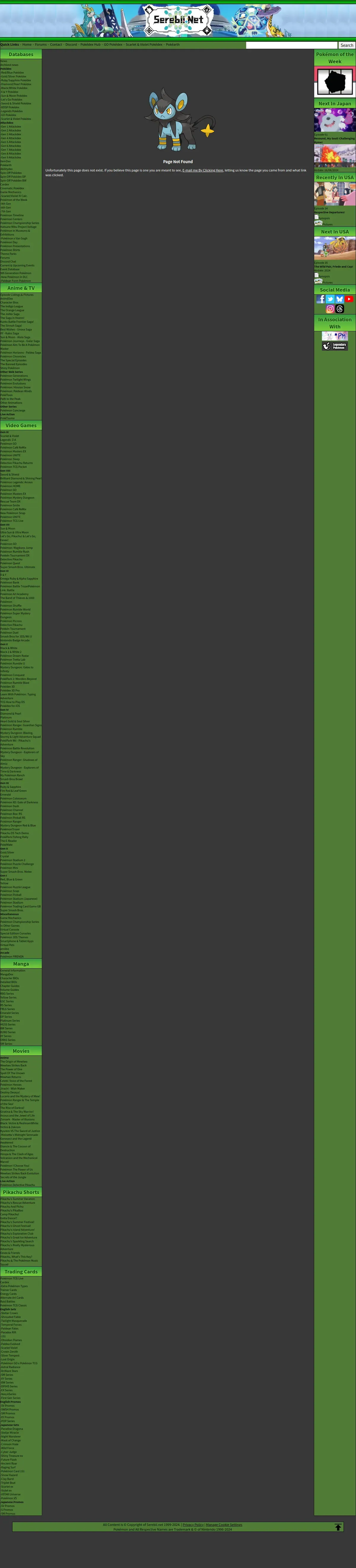Open Pokémon of the Week silhouette image

click(x=335, y=82)
